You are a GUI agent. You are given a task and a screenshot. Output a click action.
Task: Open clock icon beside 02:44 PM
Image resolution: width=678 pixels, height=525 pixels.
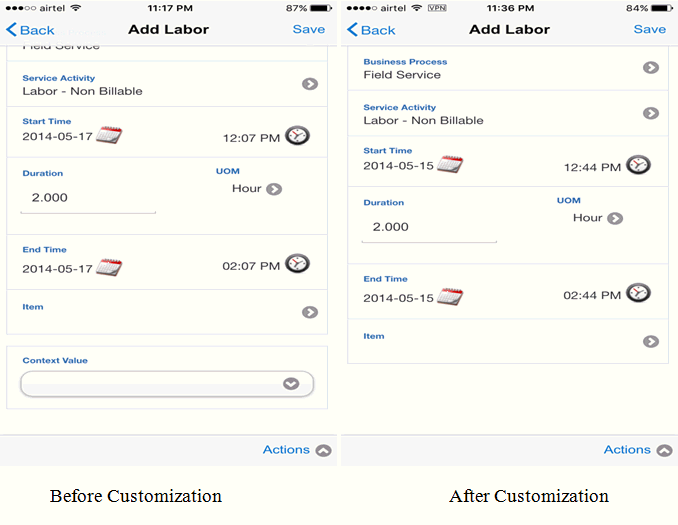[x=638, y=293]
